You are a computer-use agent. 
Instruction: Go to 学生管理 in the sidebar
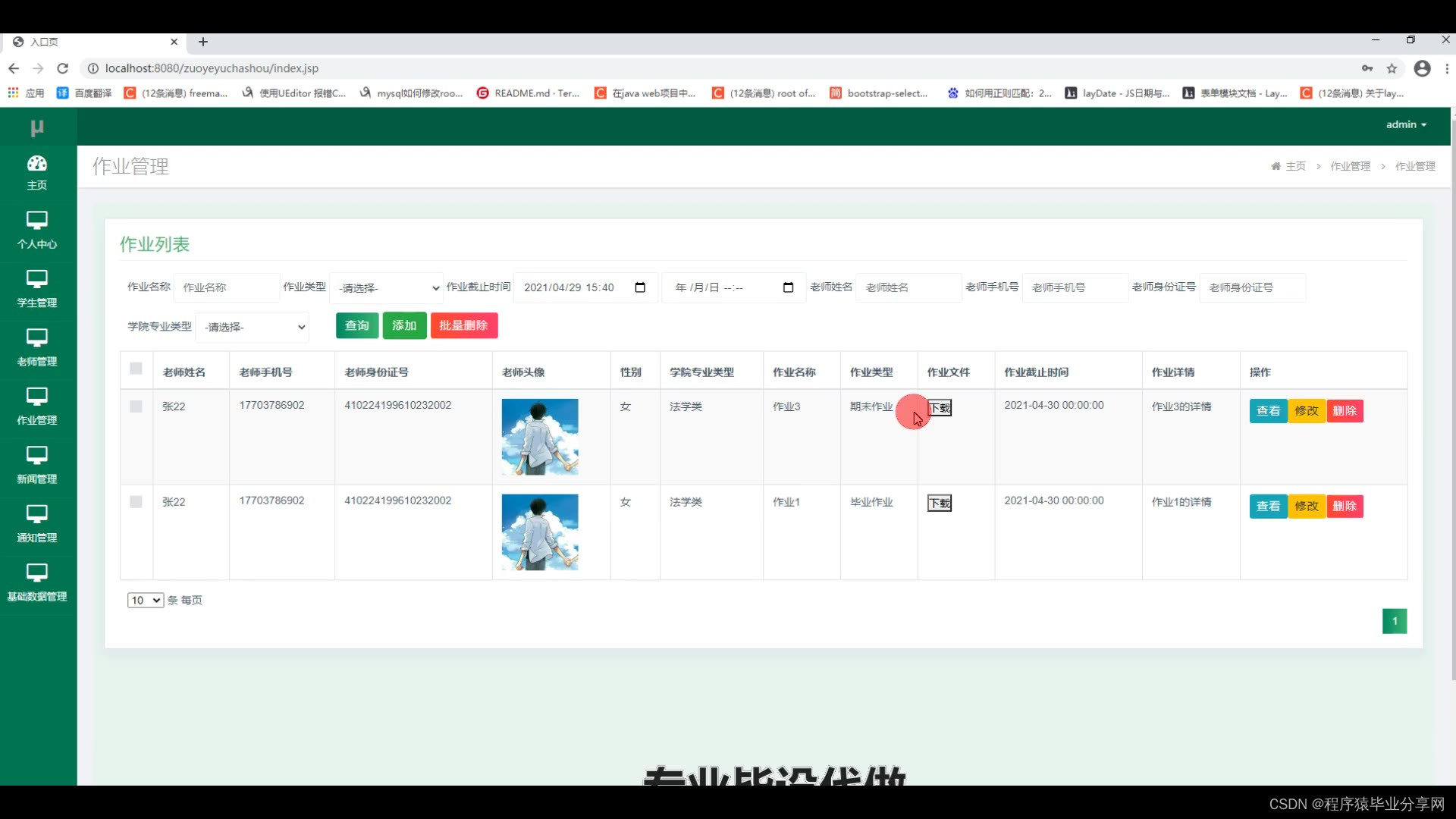point(36,289)
